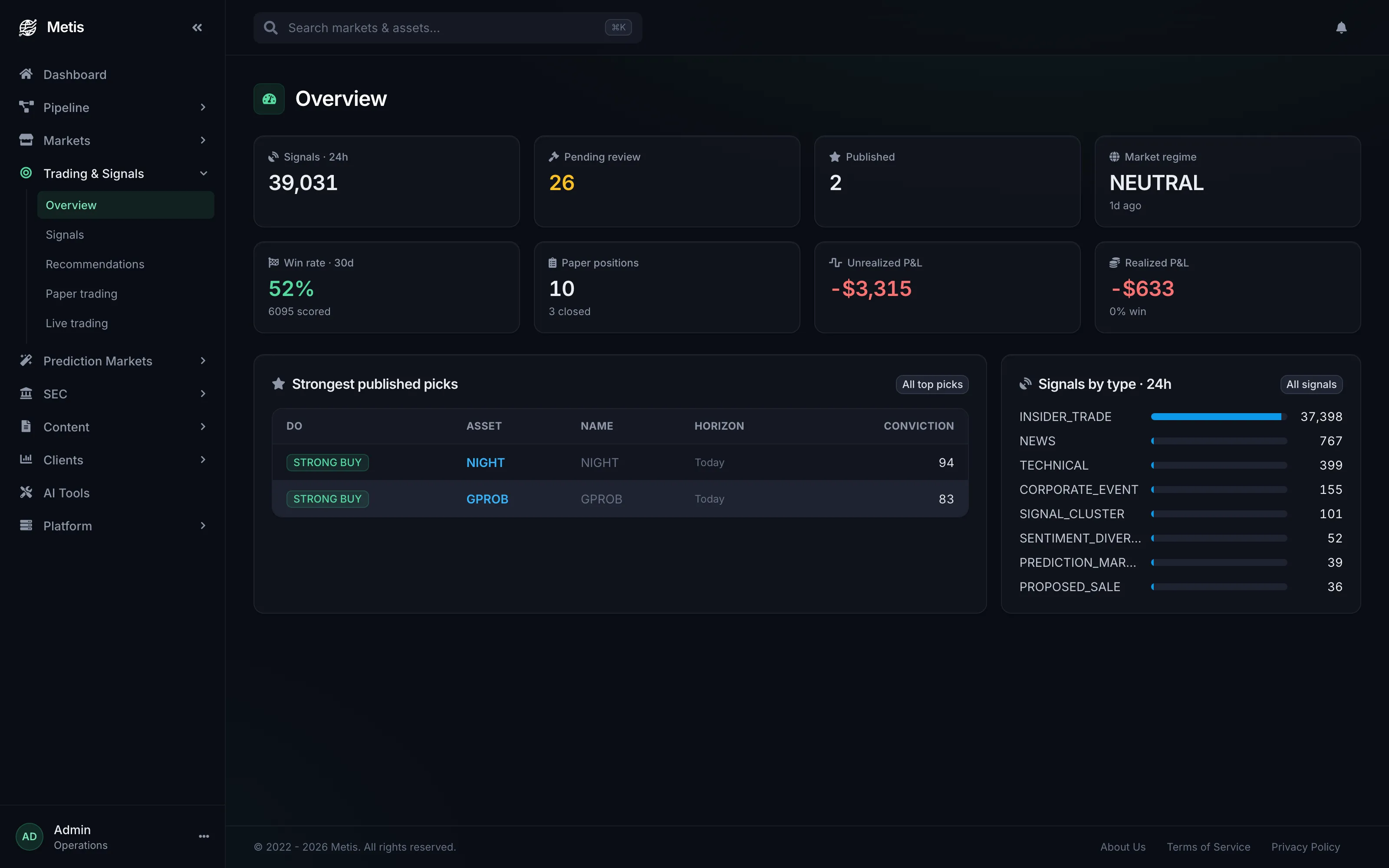Focus the Search markets & assets field

tap(448, 27)
